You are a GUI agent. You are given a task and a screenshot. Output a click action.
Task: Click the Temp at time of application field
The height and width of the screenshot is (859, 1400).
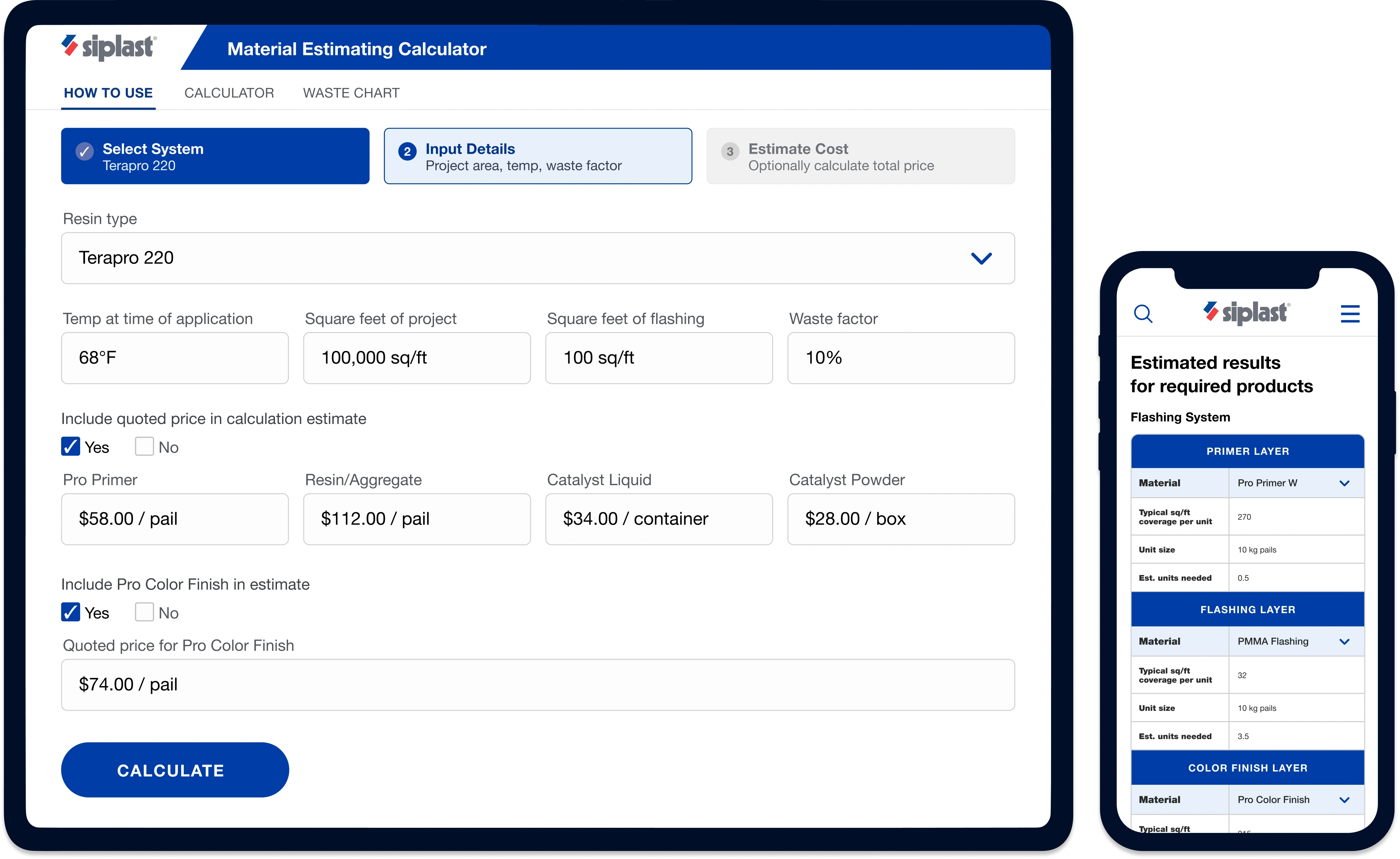pos(175,358)
